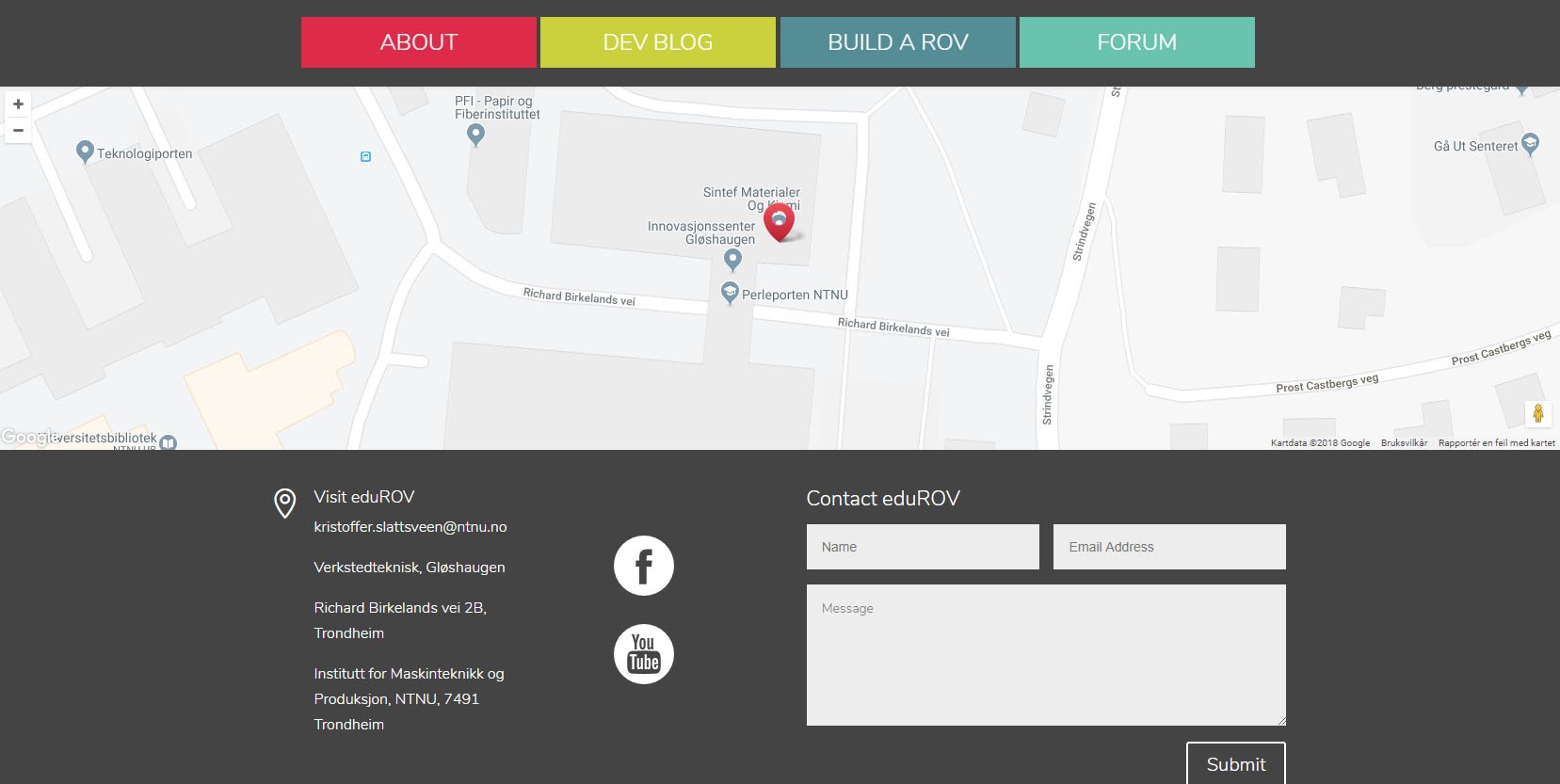1560x784 pixels.
Task: Click the red location marker pin
Action: coord(779,222)
